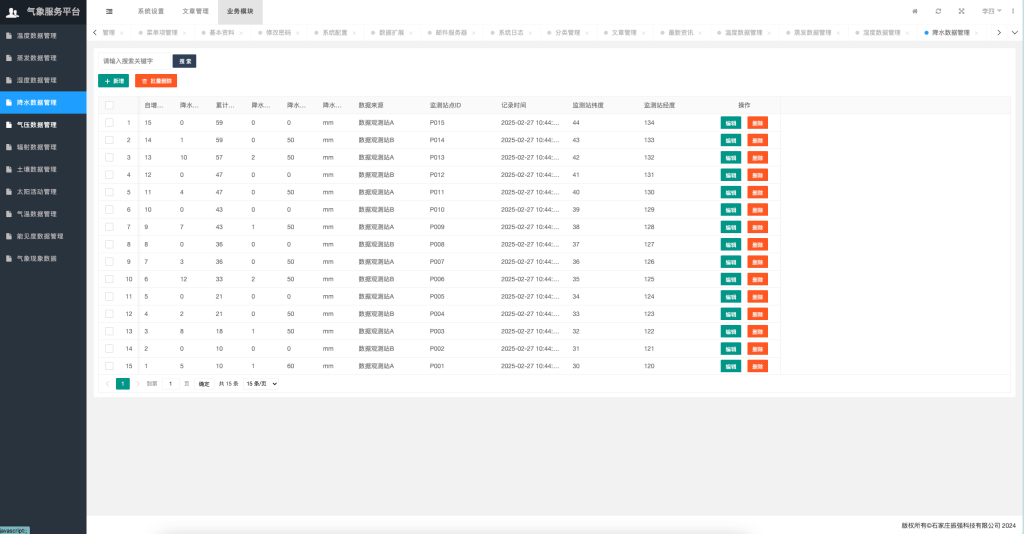Click the home icon in top bar
This screenshot has width=1024, height=534.
click(914, 11)
